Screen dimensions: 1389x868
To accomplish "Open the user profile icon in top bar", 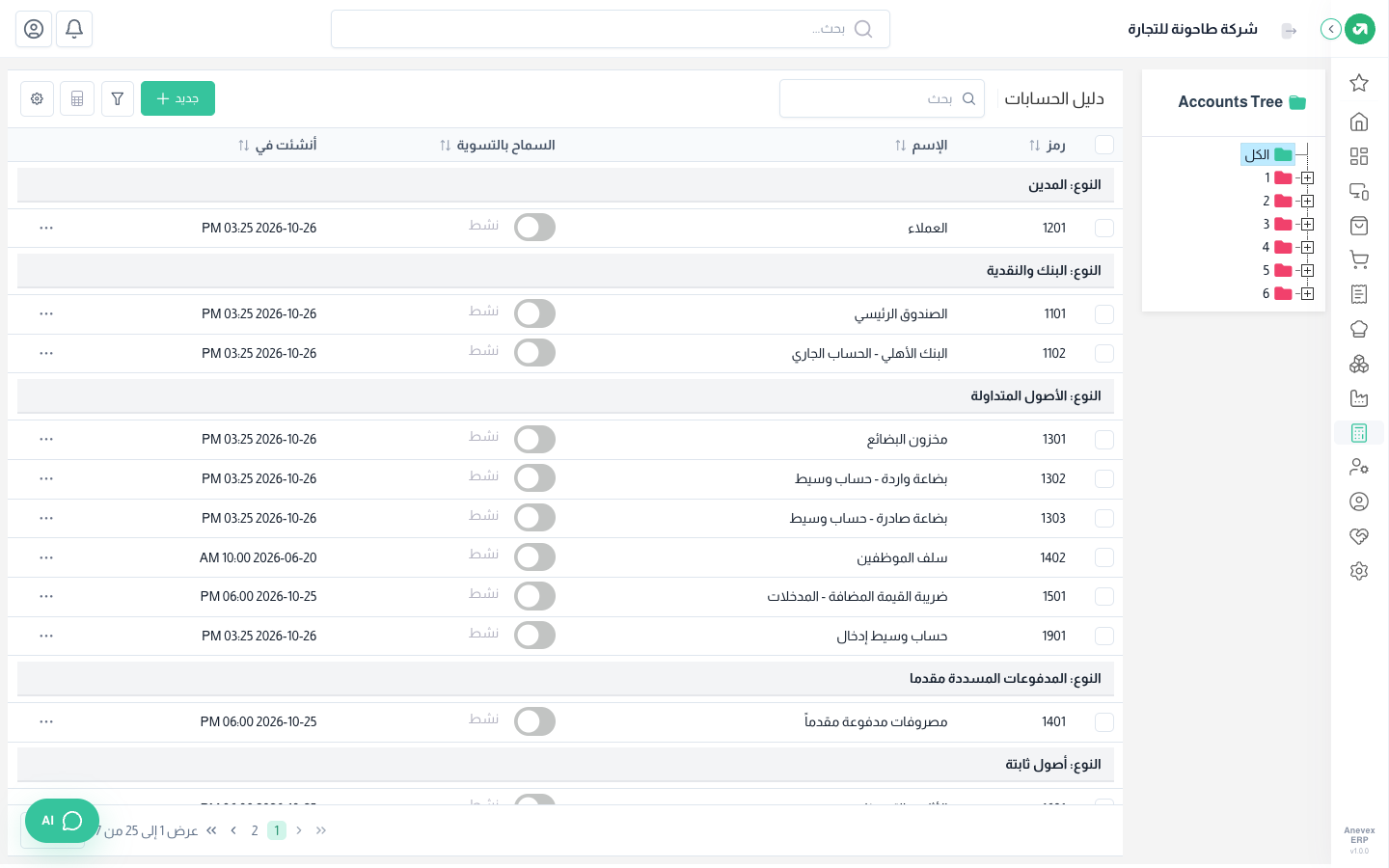I will [34, 29].
